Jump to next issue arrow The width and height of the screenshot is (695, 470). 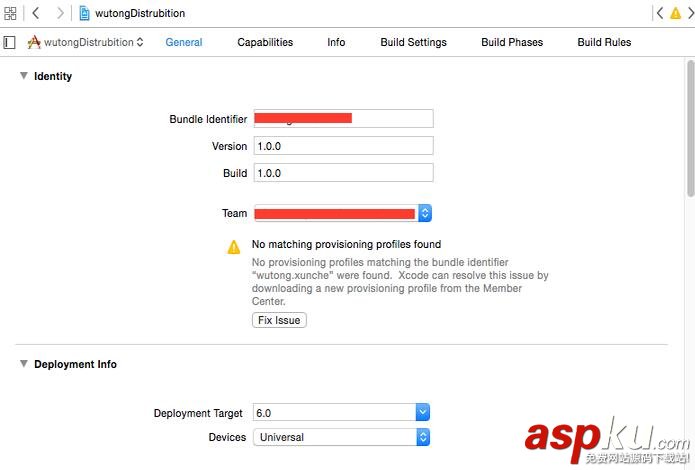[x=691, y=13]
